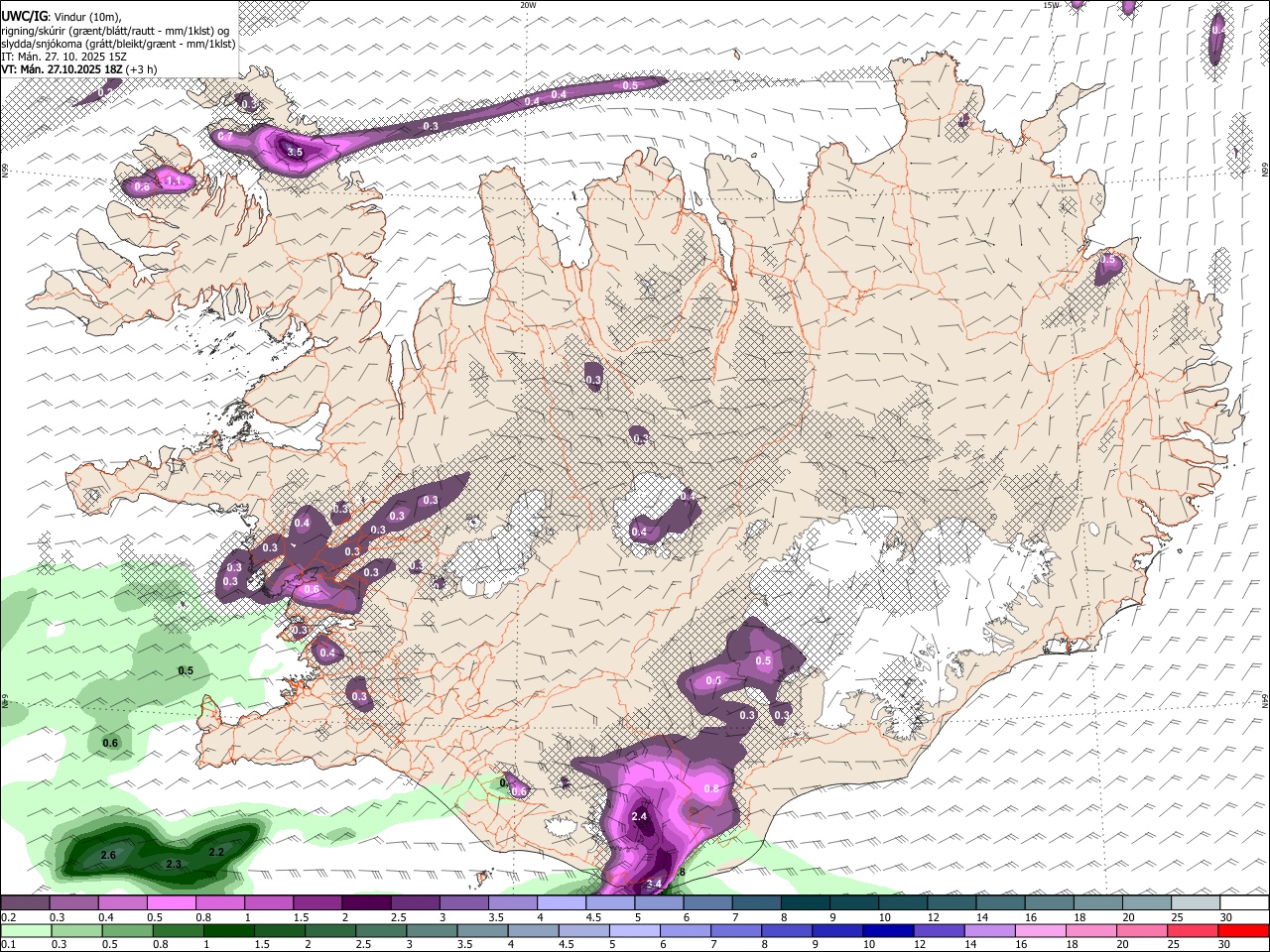Image resolution: width=1270 pixels, height=952 pixels.
Task: Select the '3.4' value at the southern coast
Action: (654, 884)
